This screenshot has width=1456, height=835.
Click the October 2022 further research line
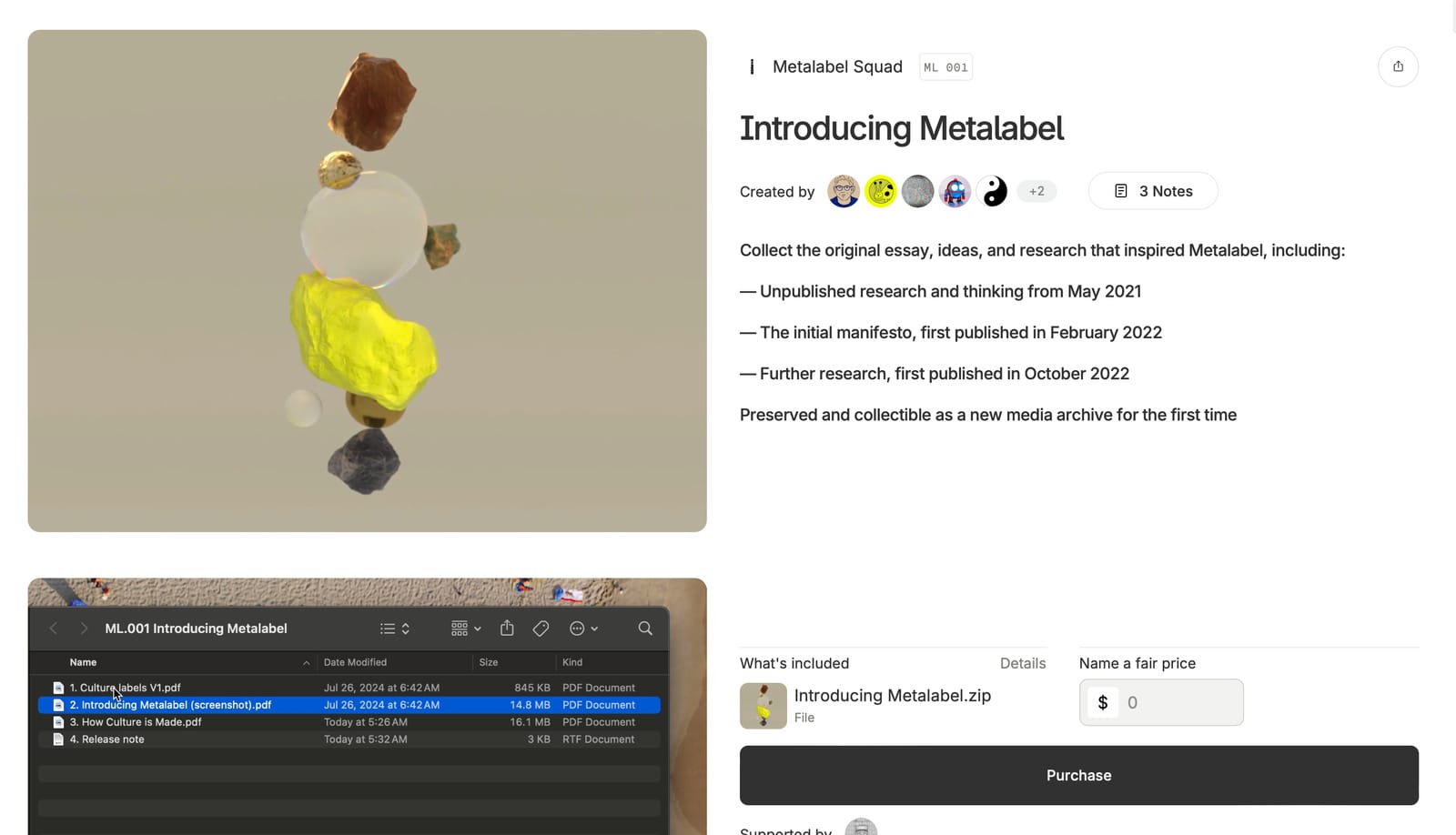[x=935, y=374]
